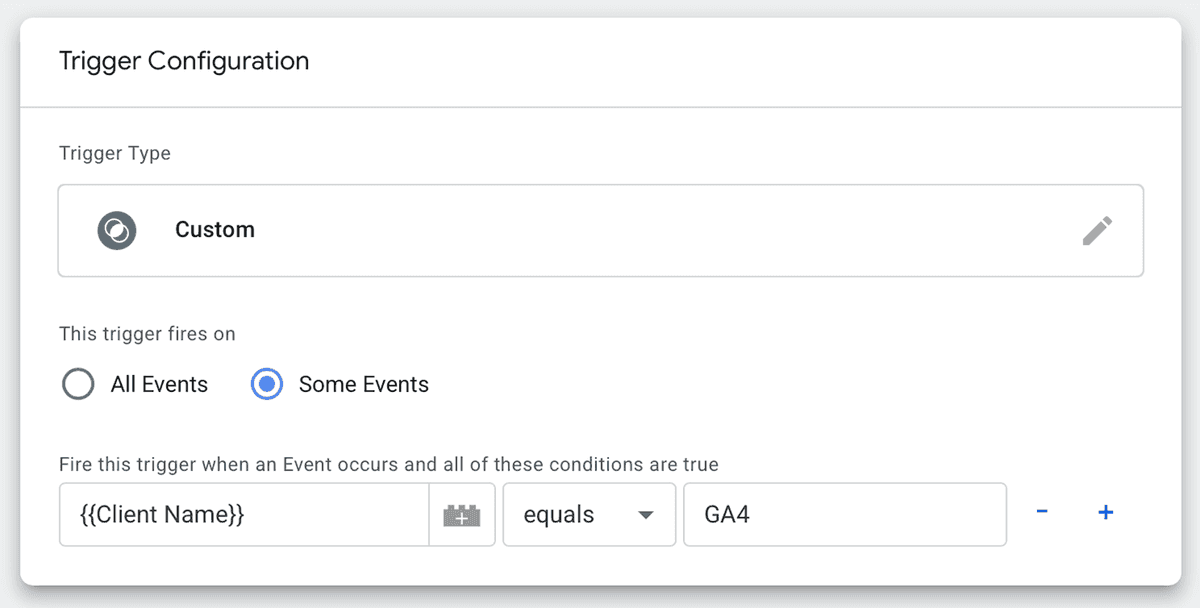Image resolution: width=1200 pixels, height=608 pixels.
Task: Select the All Events radio button
Action: (78, 385)
